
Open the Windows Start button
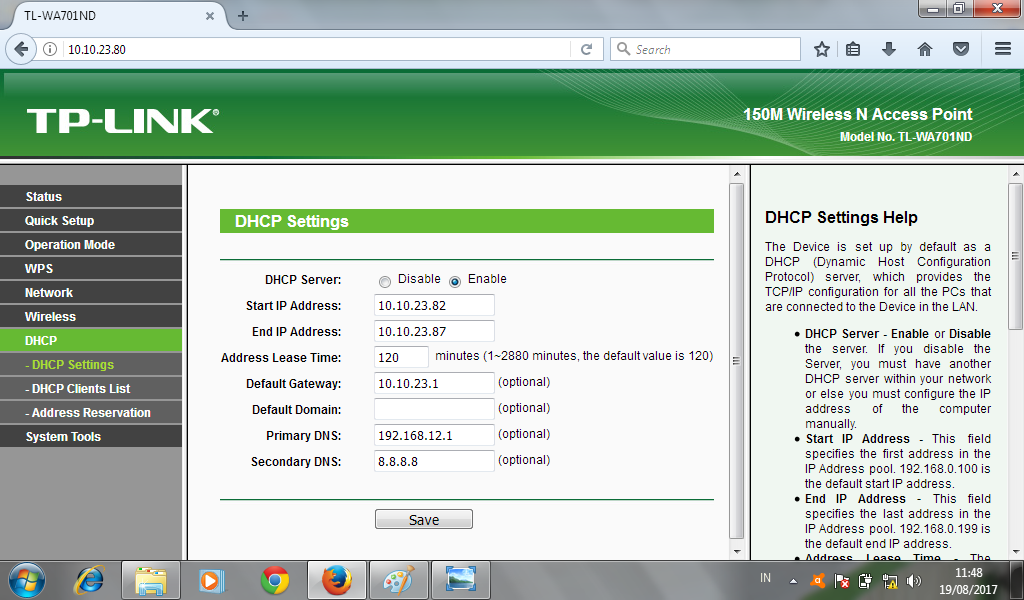coord(27,580)
